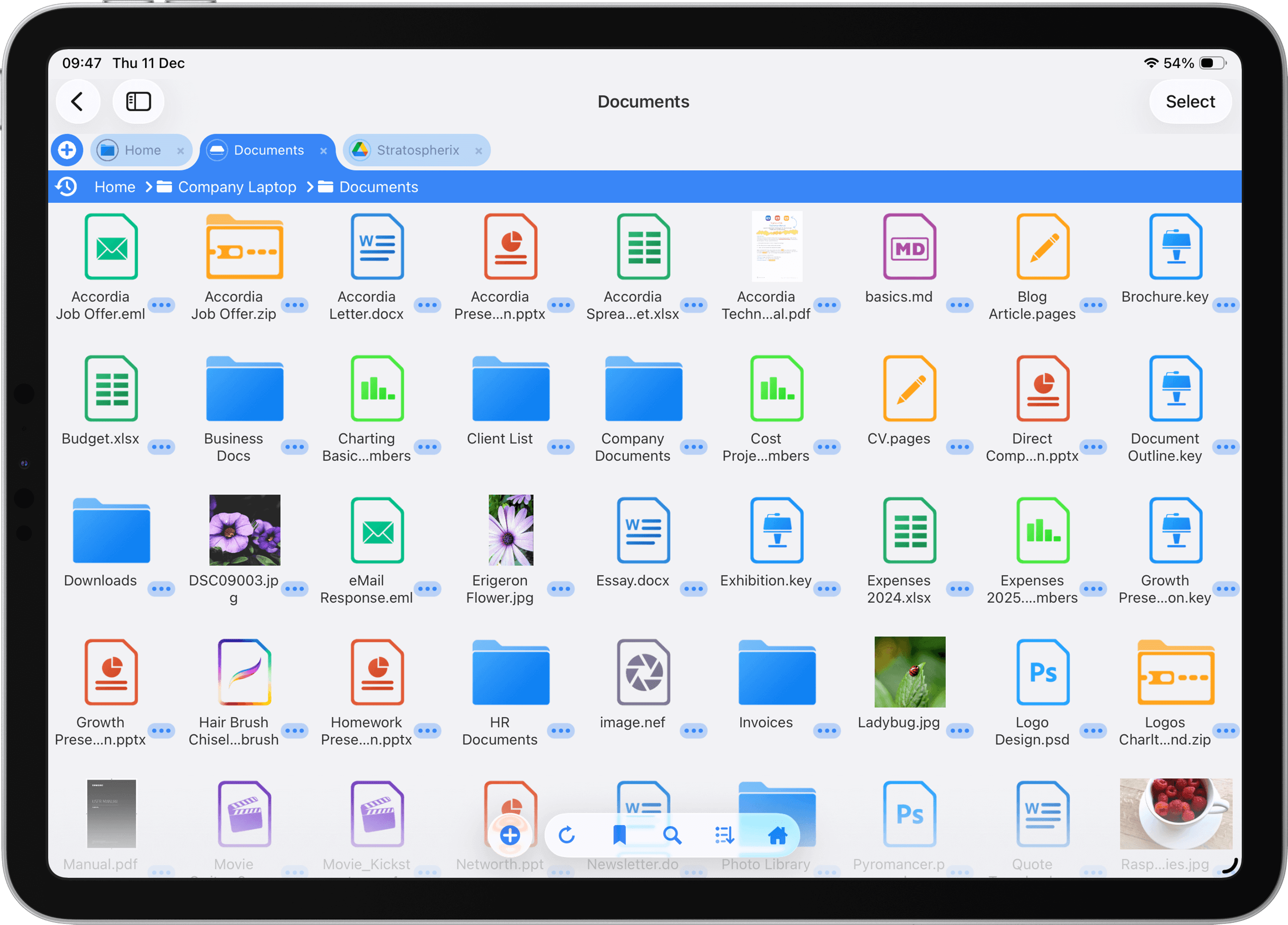Tap the home icon in bottom toolbar

point(778,835)
